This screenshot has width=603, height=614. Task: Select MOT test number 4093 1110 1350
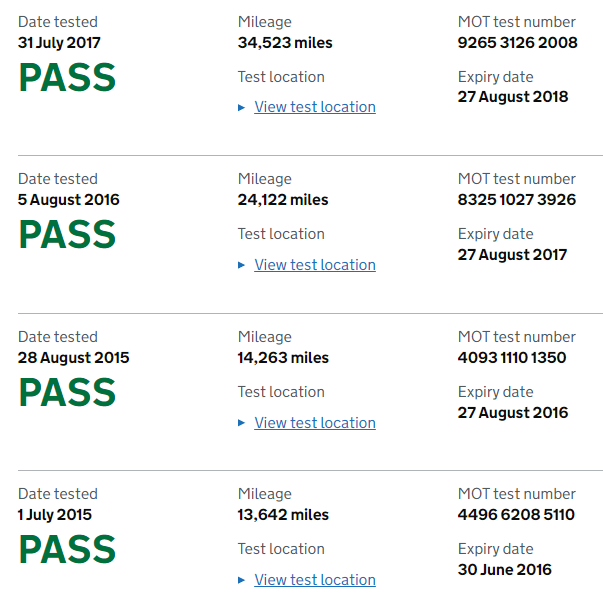click(512, 358)
